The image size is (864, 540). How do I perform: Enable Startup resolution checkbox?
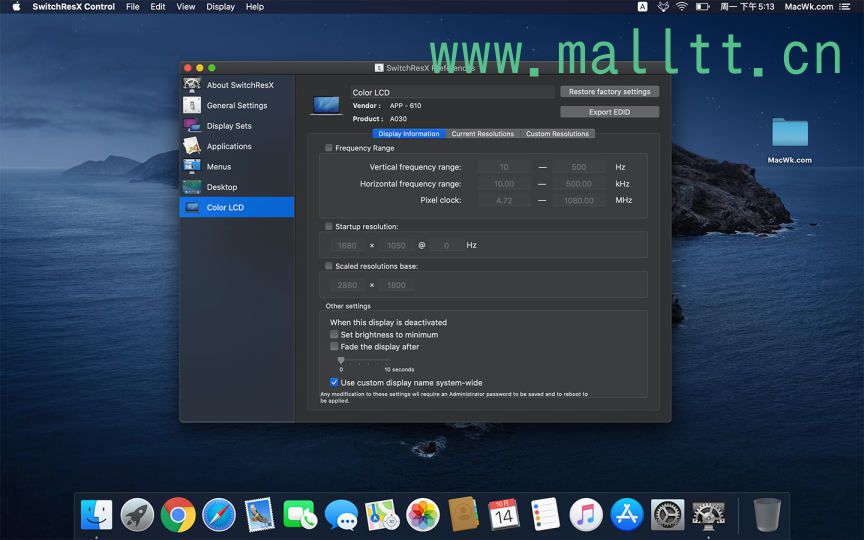328,226
